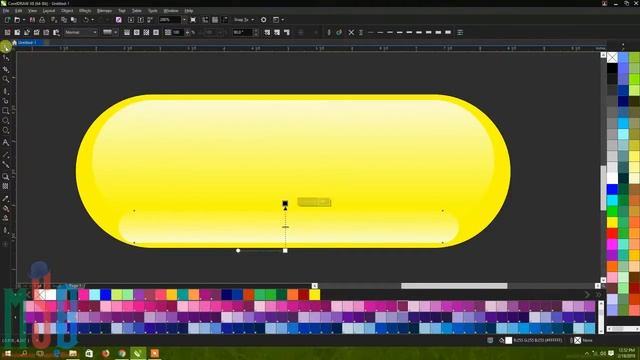The width and height of the screenshot is (640, 360).
Task: Click the Print icon in the toolbar
Action: pos(42,20)
